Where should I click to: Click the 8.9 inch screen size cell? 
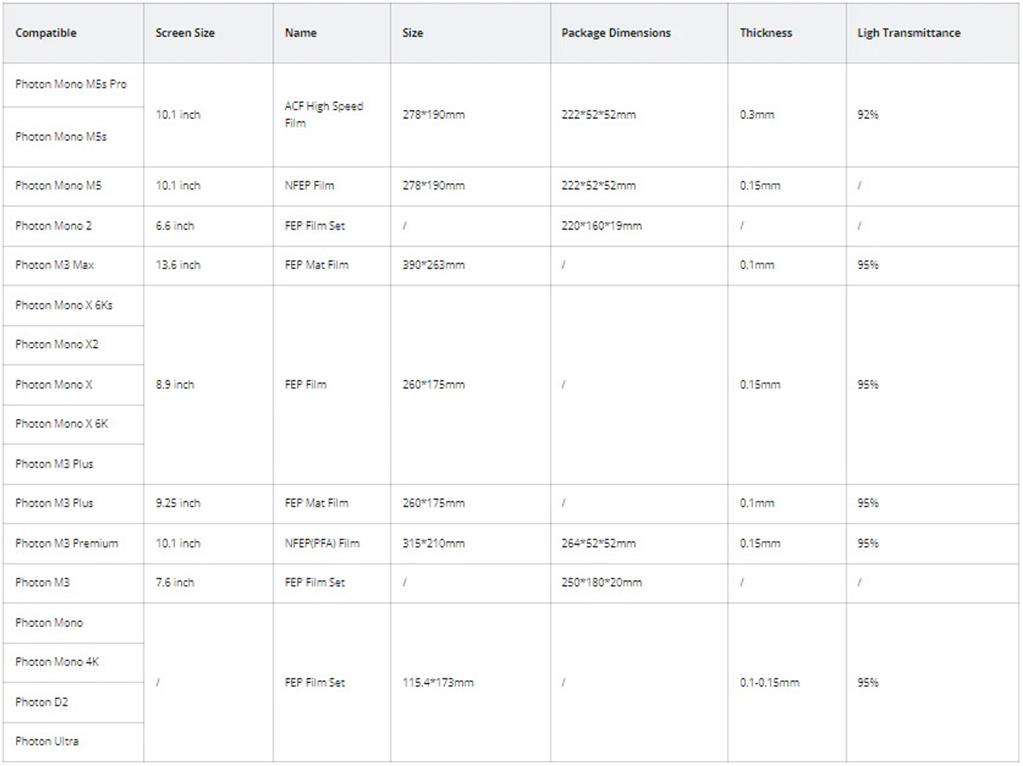[208, 385]
